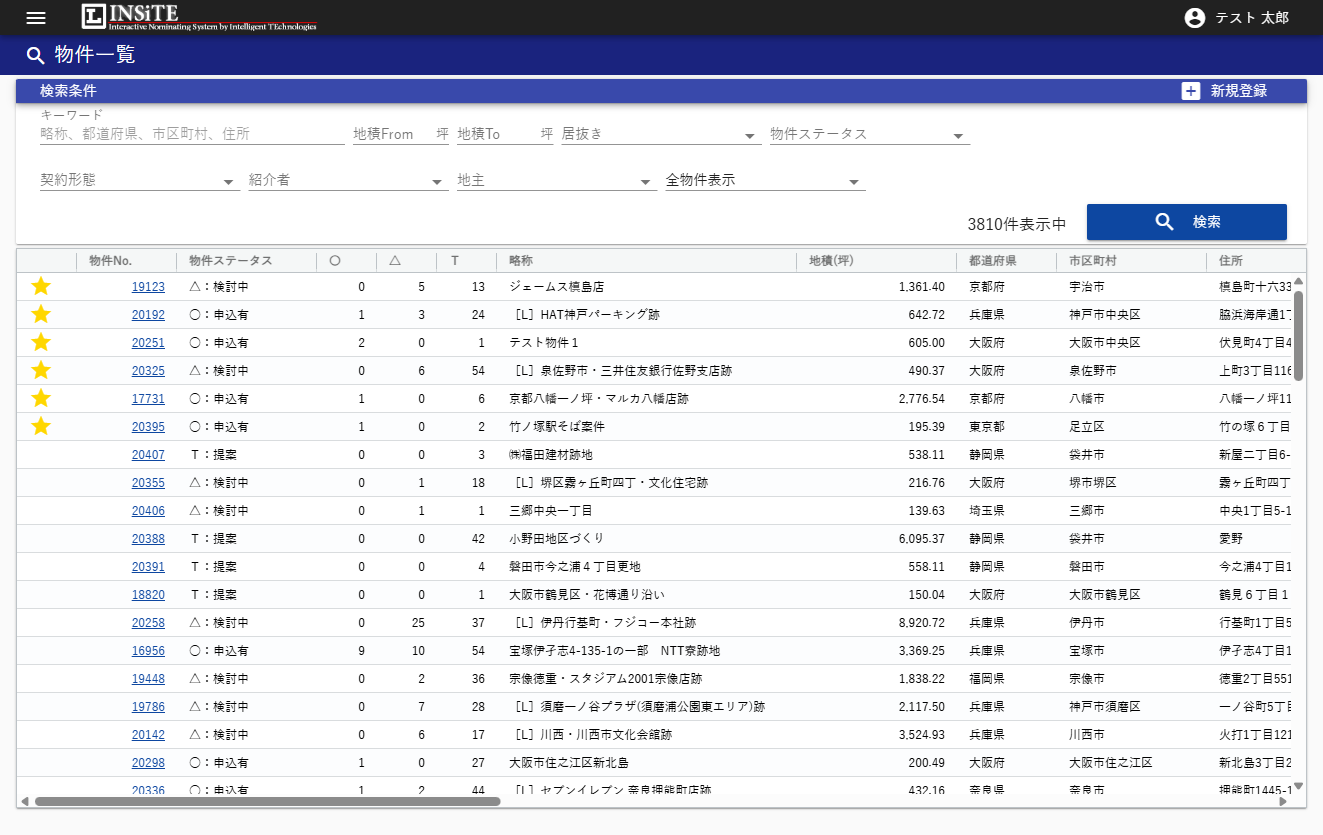Focus the キーワード search field
Image resolution: width=1323 pixels, height=835 pixels.
point(191,134)
